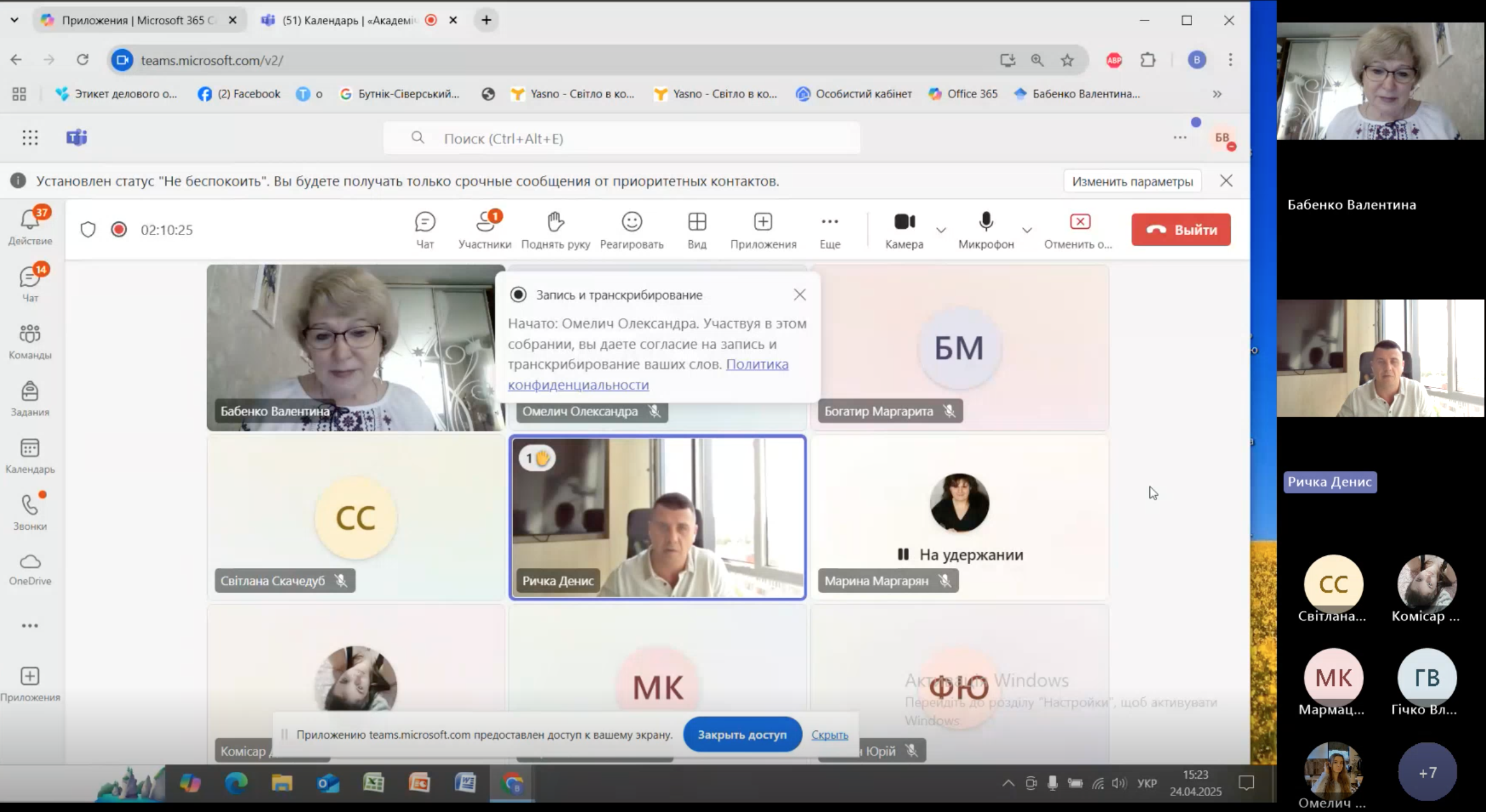
Task: Show the Participants (Участники) panel
Action: [x=484, y=229]
